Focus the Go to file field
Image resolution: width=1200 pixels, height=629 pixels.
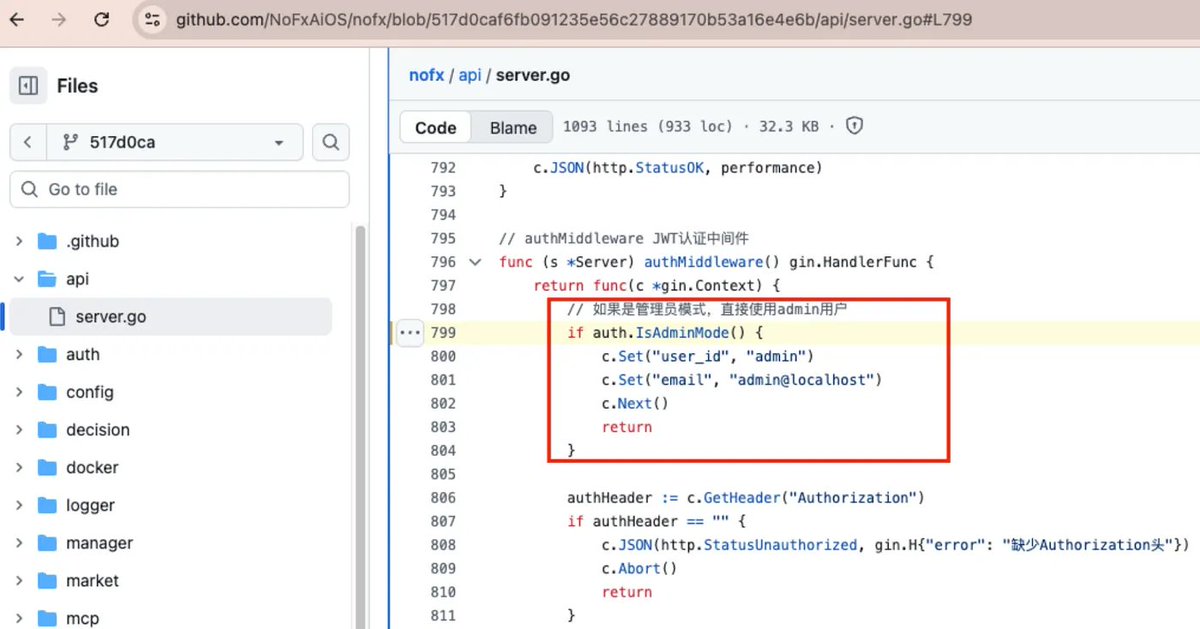[x=180, y=189]
